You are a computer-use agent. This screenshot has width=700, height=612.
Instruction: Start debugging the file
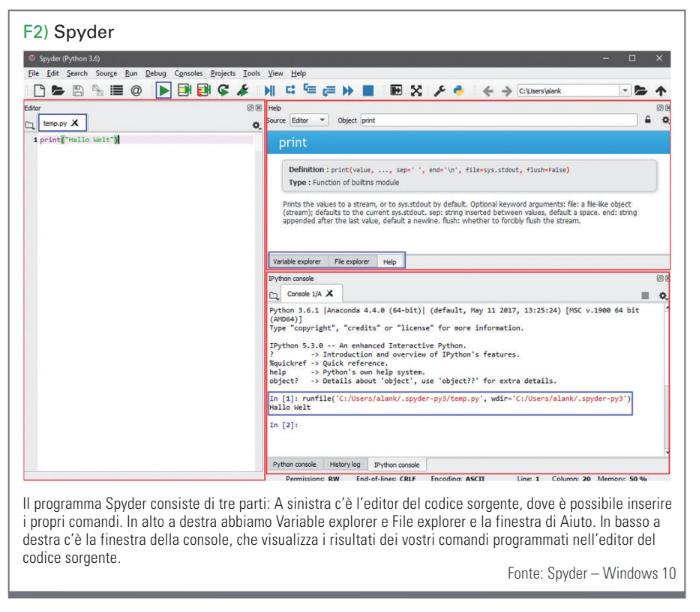point(270,91)
